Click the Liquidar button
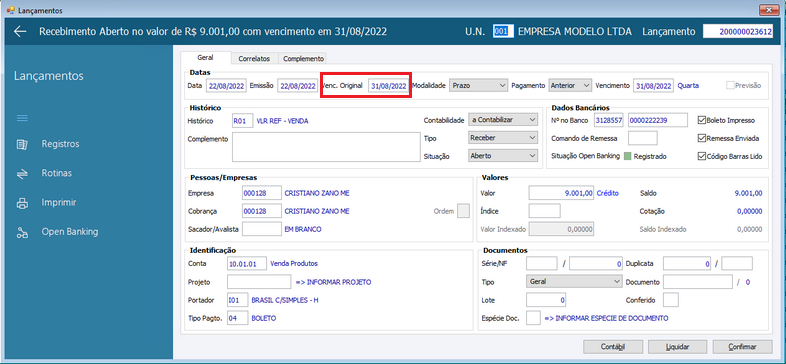Image resolution: width=786 pixels, height=364 pixels. point(678,346)
